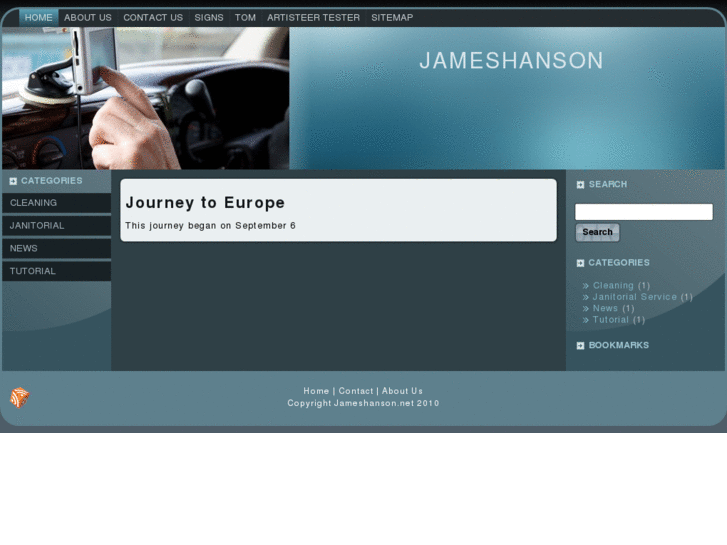The width and height of the screenshot is (727, 545).
Task: Click the footer Contact link
Action: click(356, 391)
